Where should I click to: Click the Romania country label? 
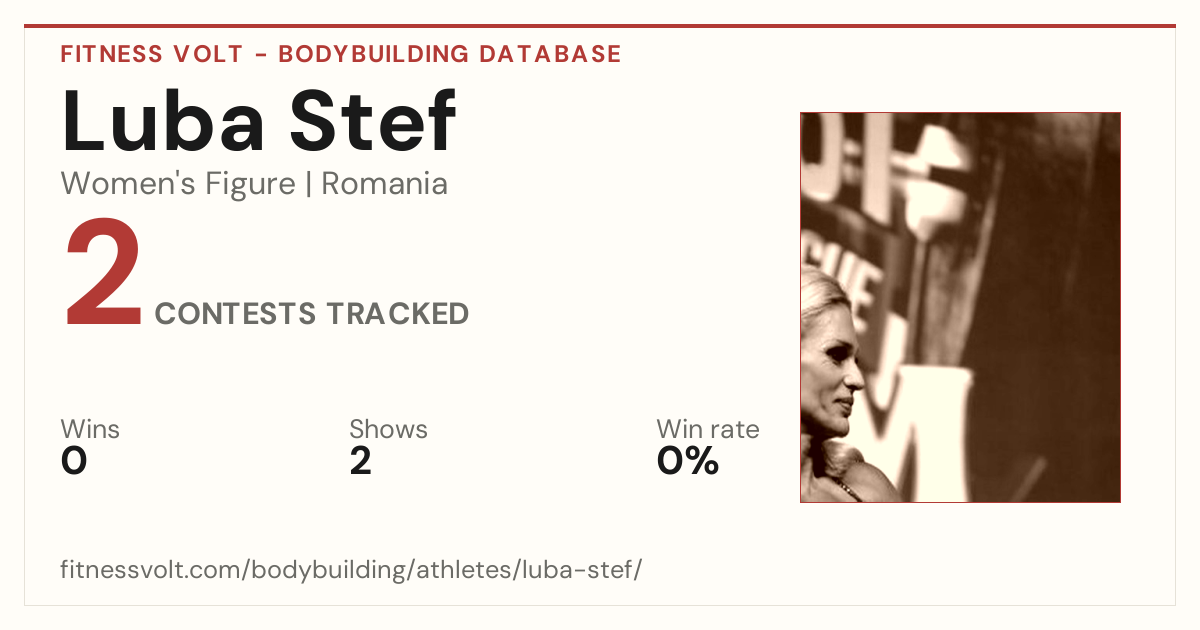385,184
